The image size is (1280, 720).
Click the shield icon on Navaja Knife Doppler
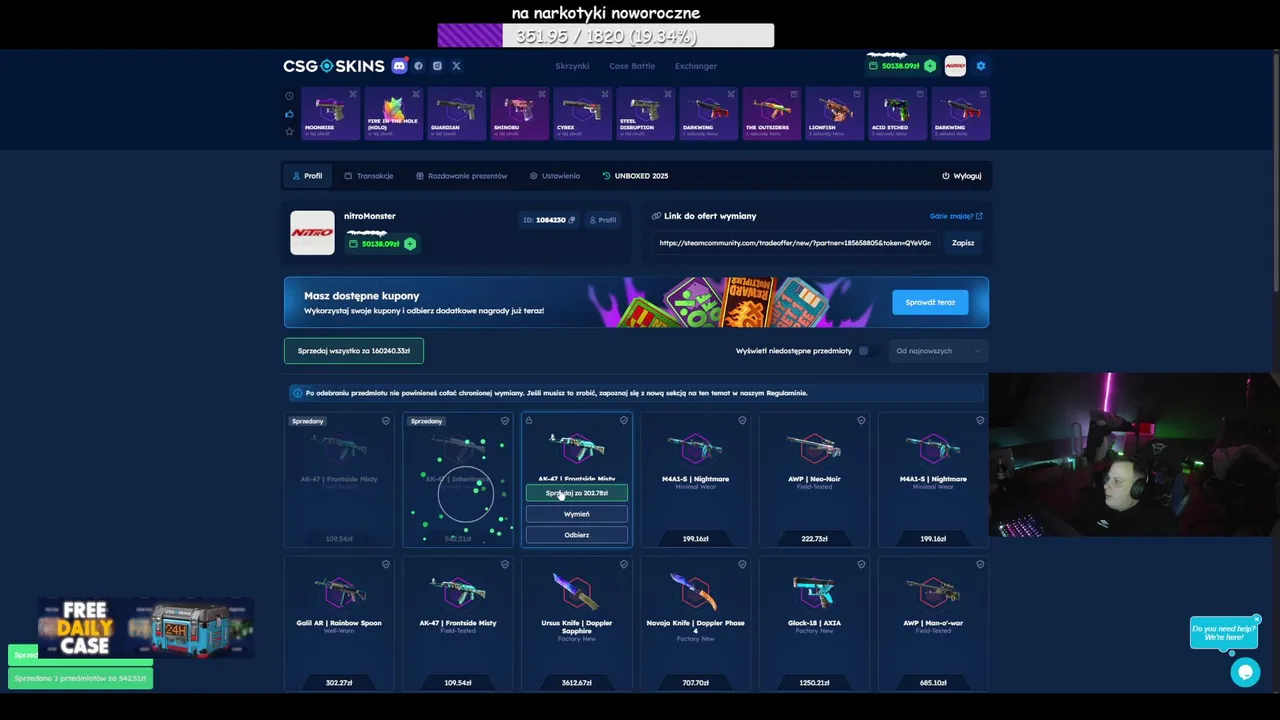[742, 564]
